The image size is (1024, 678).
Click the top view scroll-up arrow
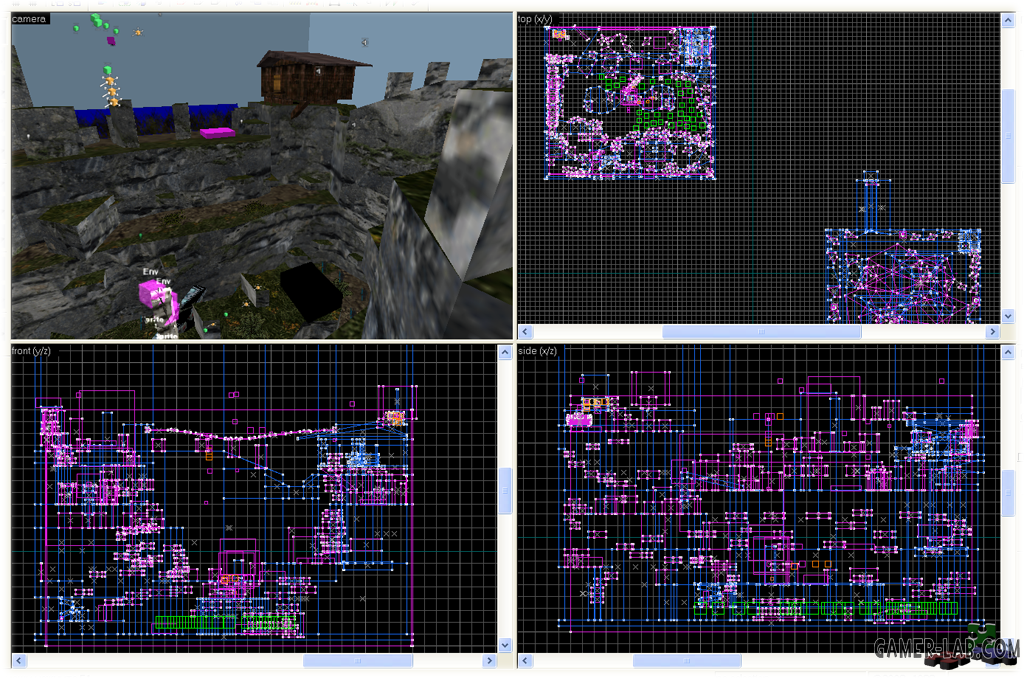1008,20
